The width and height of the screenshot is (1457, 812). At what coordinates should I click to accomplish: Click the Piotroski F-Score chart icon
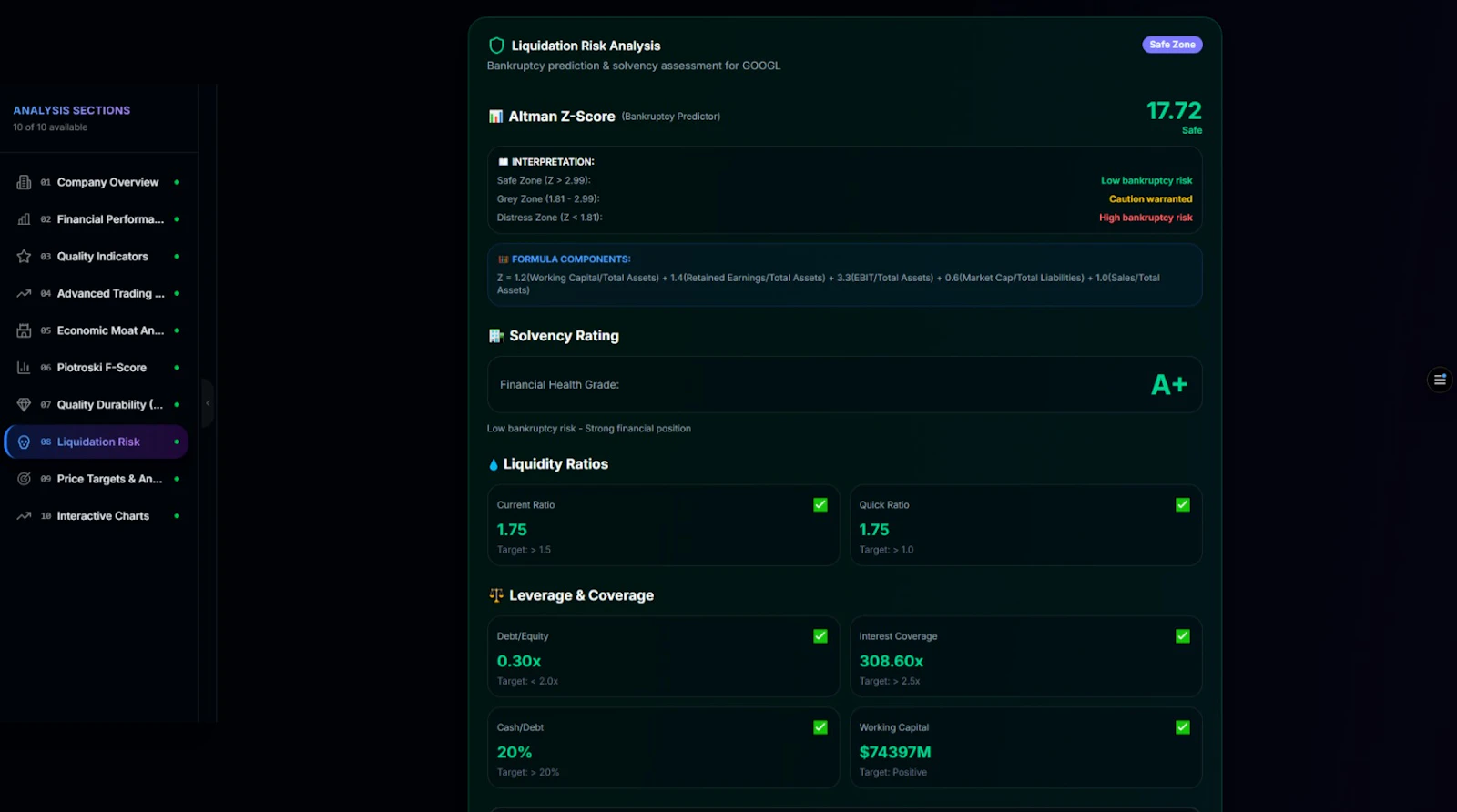click(x=24, y=368)
